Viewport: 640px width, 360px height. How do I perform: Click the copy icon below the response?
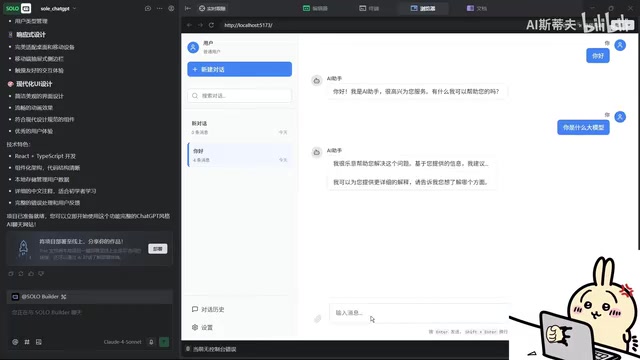point(11,273)
